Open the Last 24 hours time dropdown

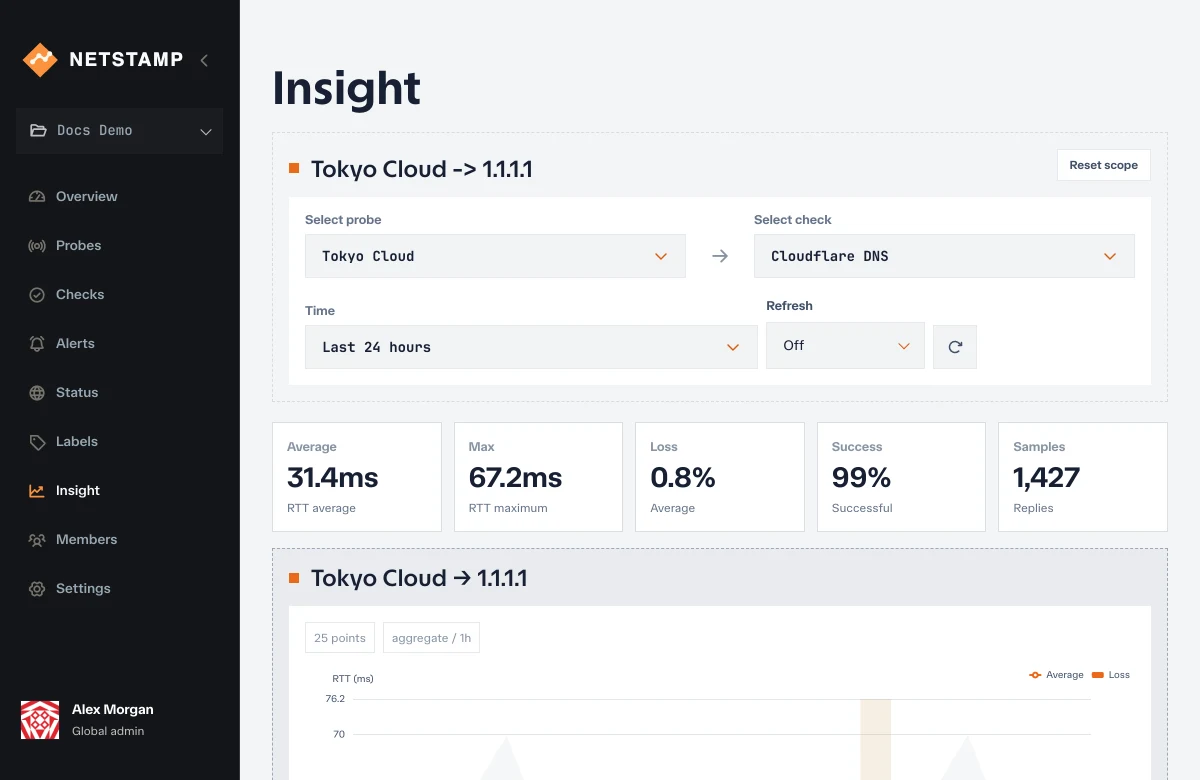531,347
